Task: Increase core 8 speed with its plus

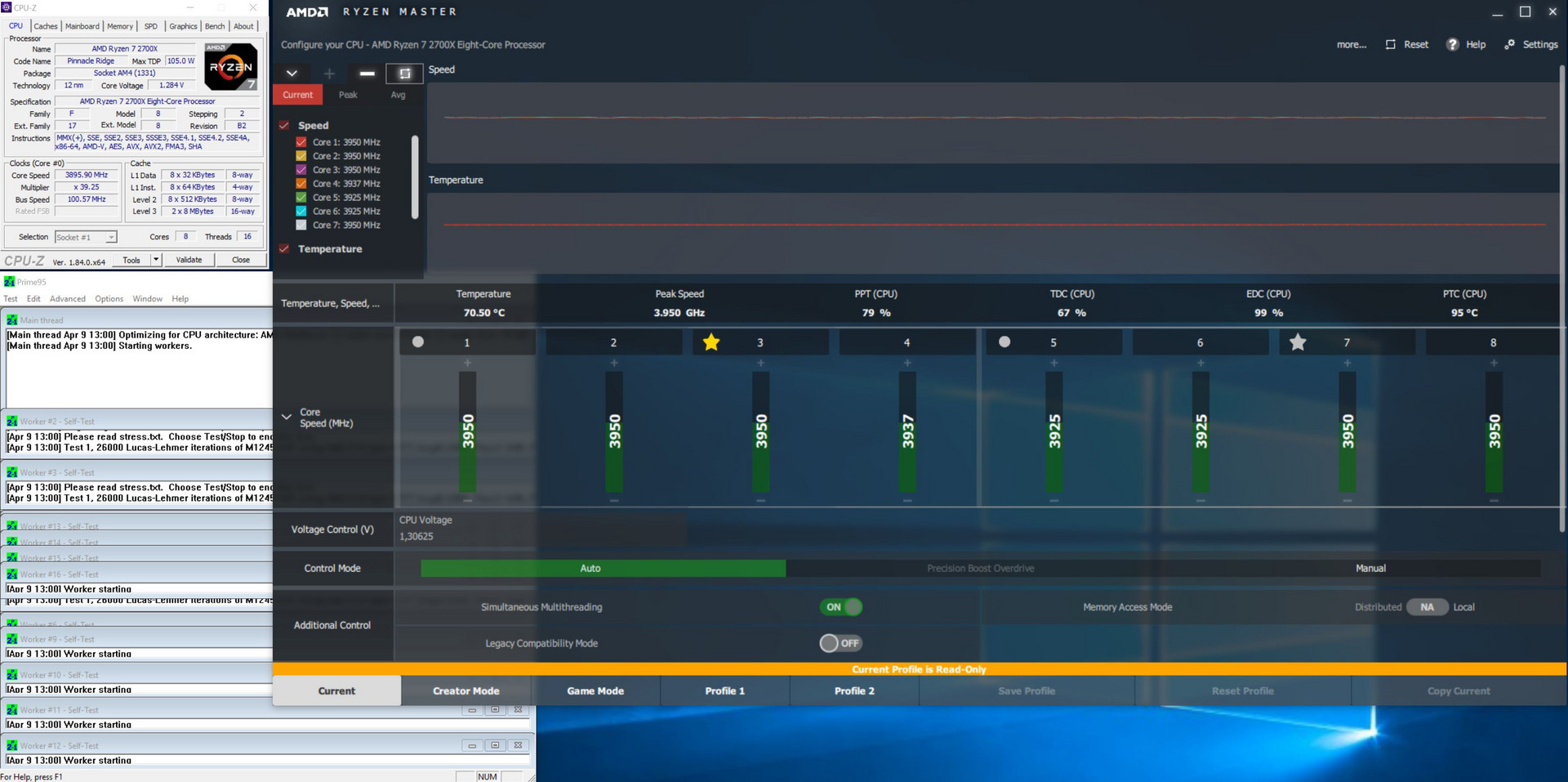Action: point(1494,363)
